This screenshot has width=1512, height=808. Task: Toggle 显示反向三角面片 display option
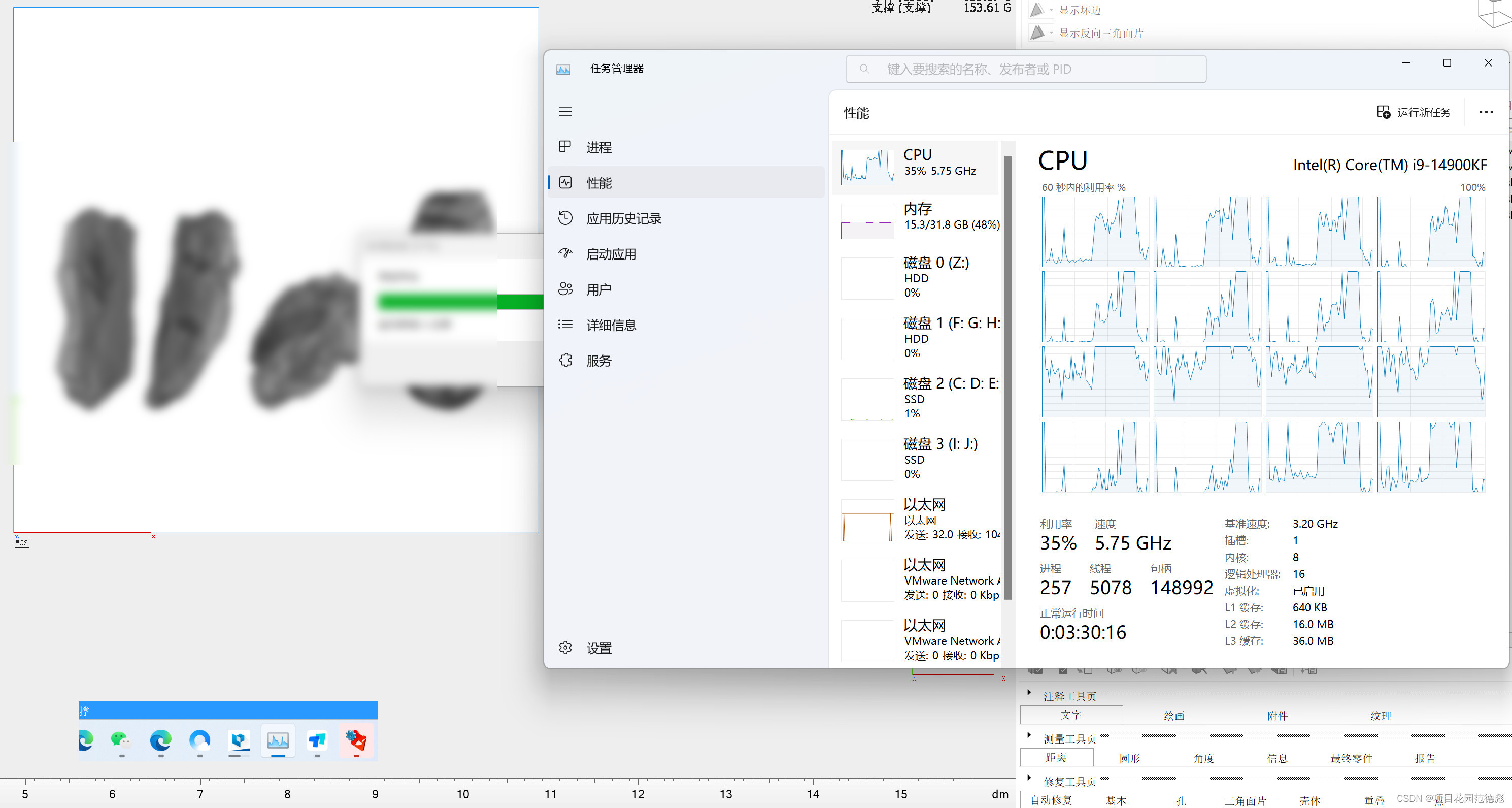click(x=1100, y=33)
